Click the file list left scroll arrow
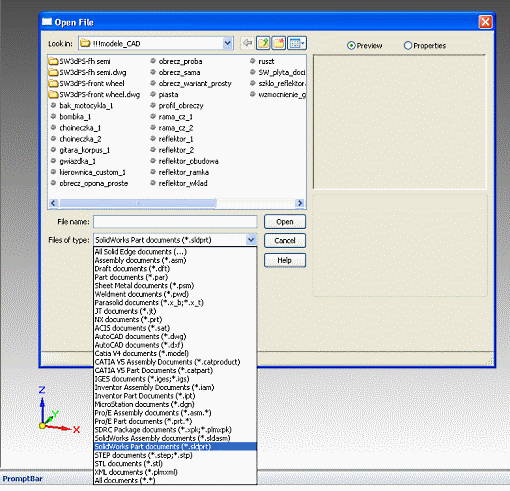510x491 pixels. [x=53, y=203]
